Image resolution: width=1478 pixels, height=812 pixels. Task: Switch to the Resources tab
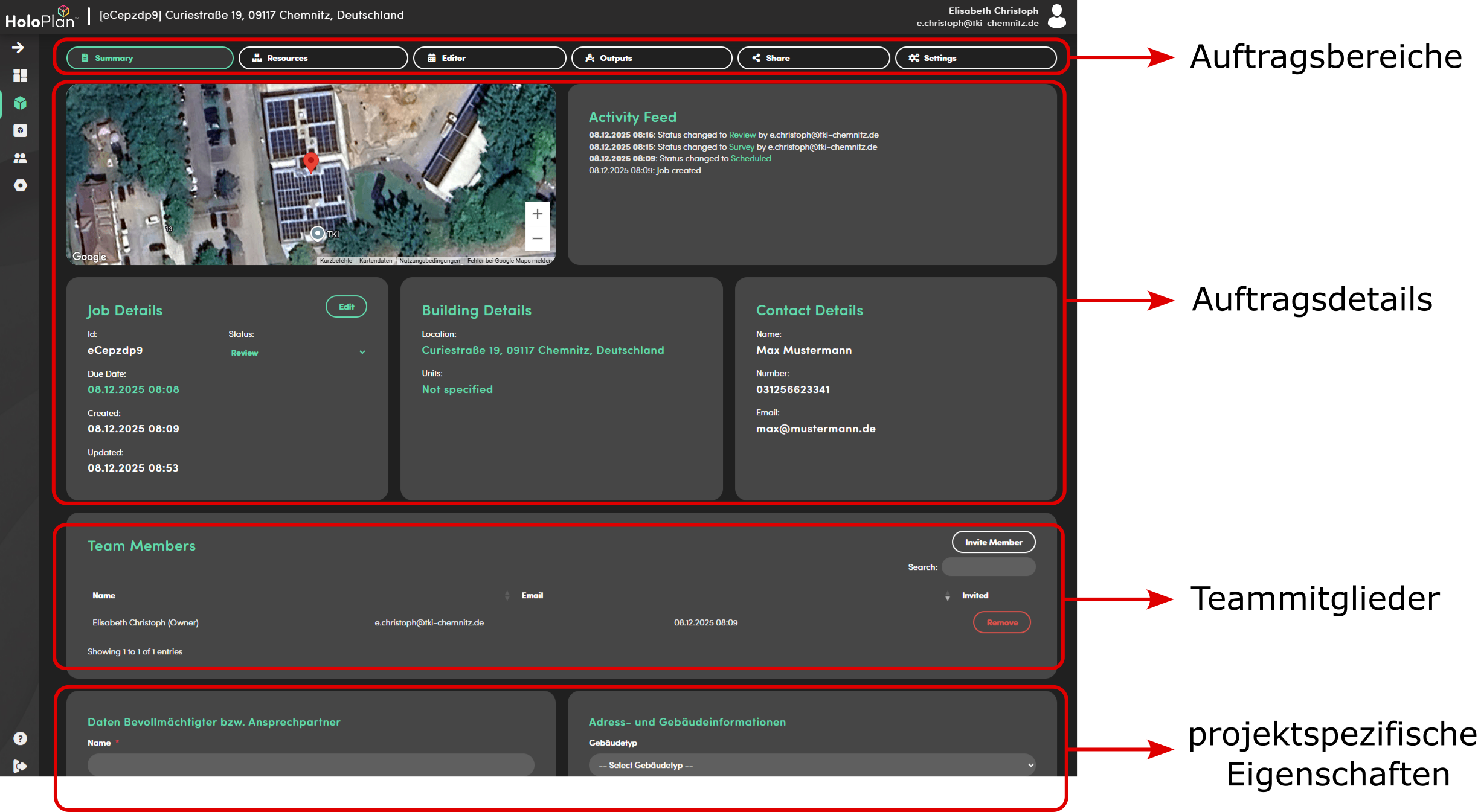pyautogui.click(x=323, y=58)
